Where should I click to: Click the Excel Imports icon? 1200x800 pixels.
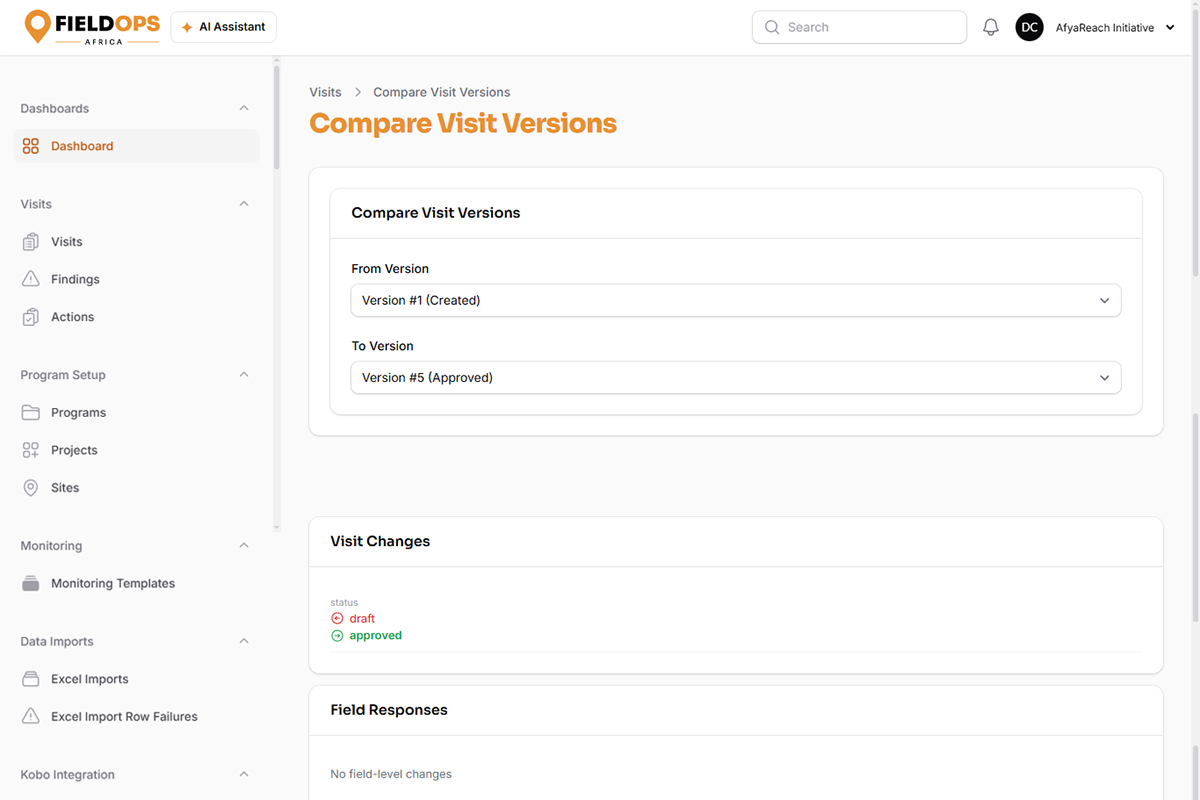31,679
